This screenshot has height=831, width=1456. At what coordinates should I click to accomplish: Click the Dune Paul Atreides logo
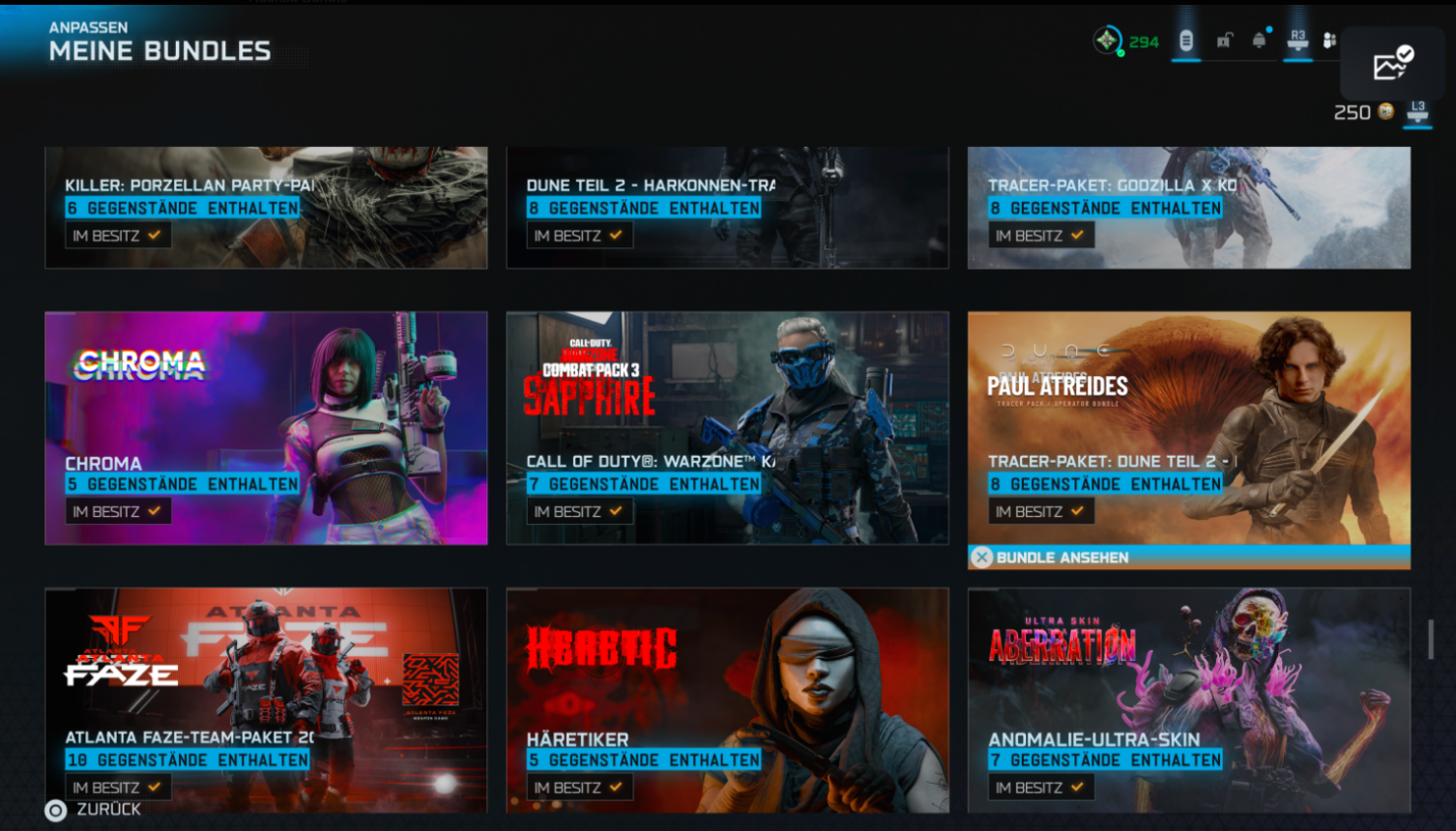[1058, 377]
